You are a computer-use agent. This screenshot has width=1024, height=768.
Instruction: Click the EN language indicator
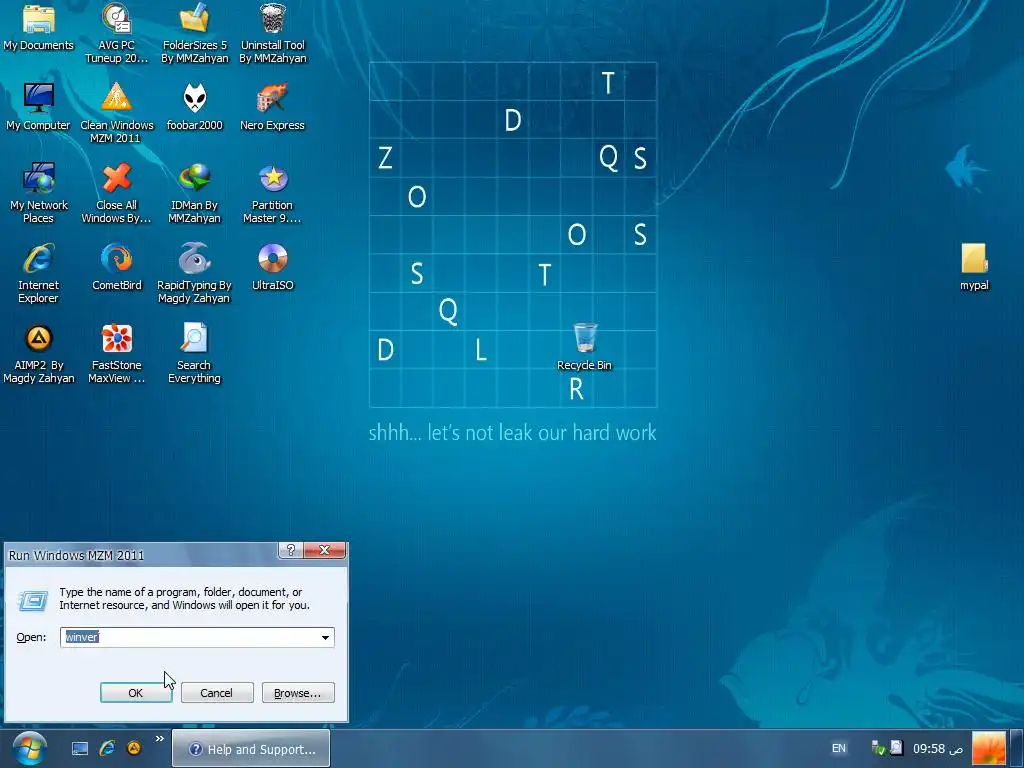(839, 748)
